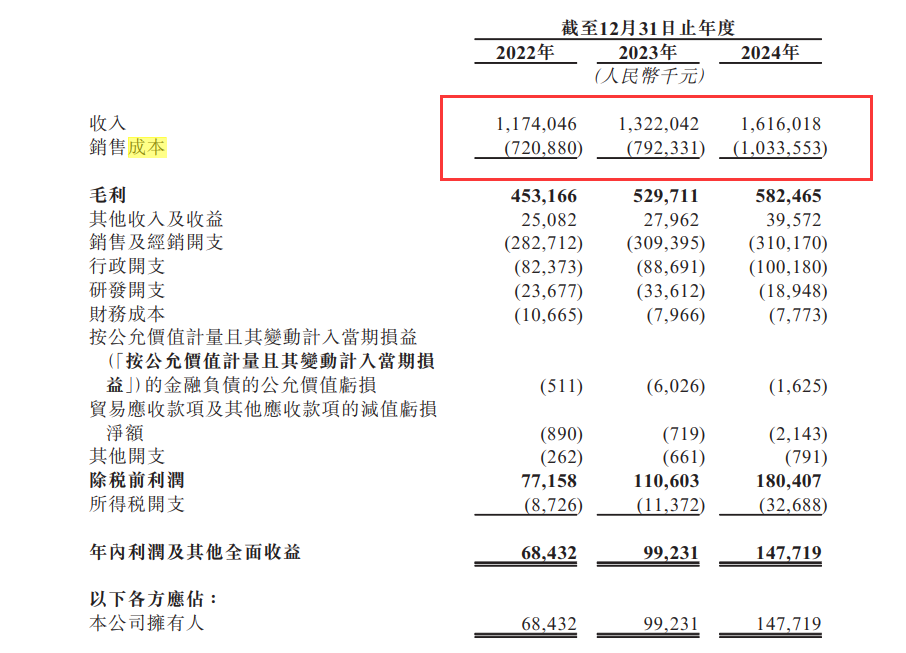The width and height of the screenshot is (906, 653).
Task: Click the 收入 row label
Action: (108, 124)
